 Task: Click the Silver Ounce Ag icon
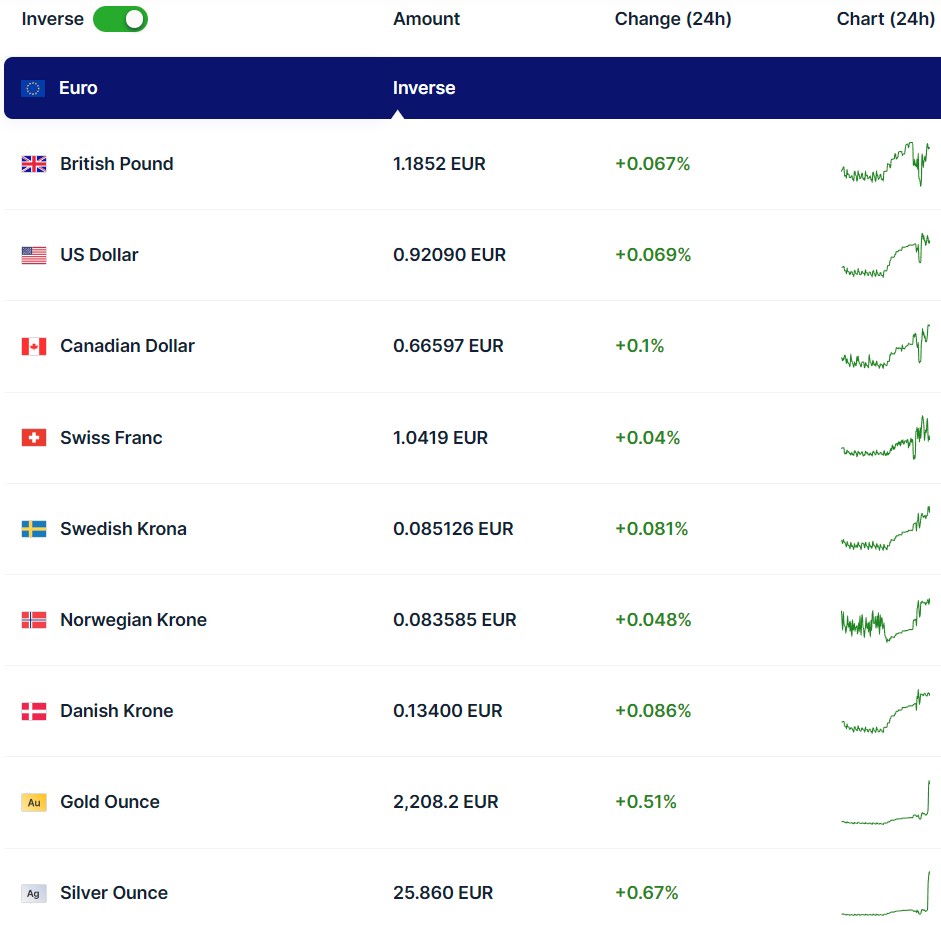34,893
